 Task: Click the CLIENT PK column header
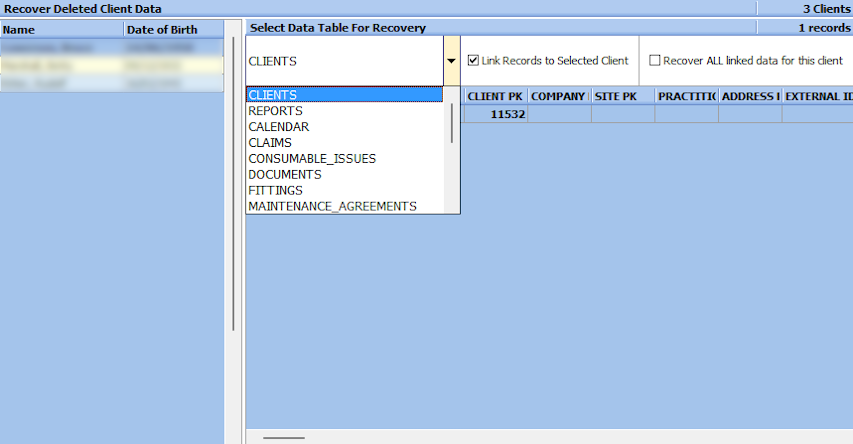pyautogui.click(x=495, y=96)
